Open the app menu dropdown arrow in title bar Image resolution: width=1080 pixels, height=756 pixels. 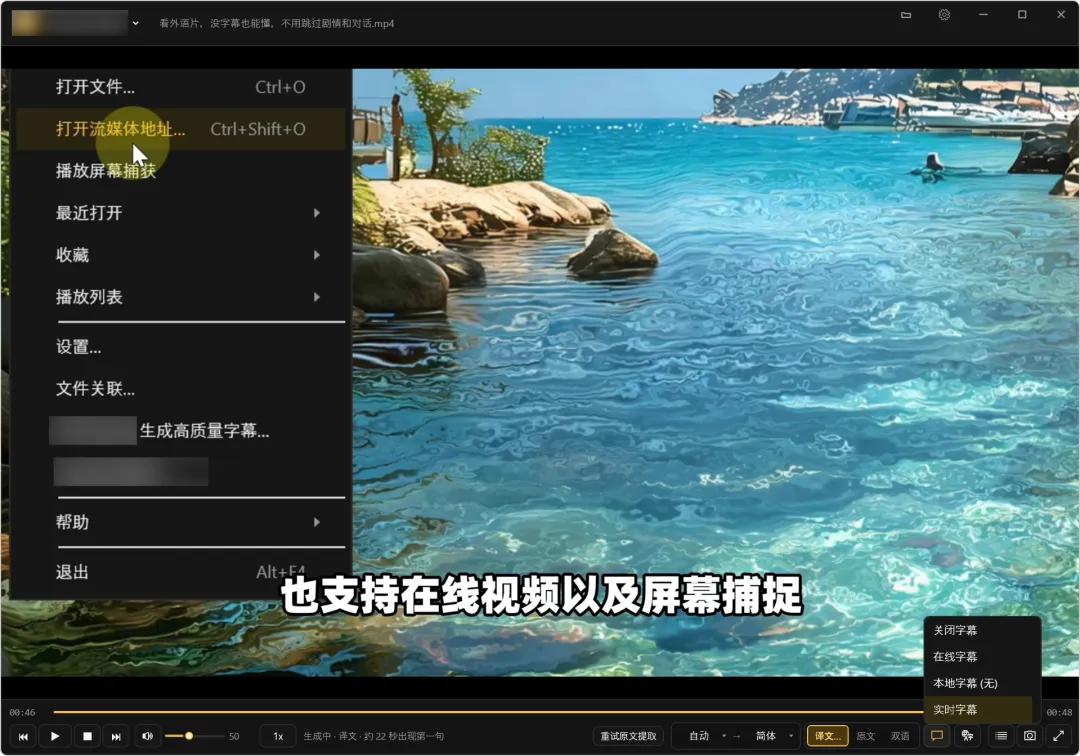(x=136, y=23)
